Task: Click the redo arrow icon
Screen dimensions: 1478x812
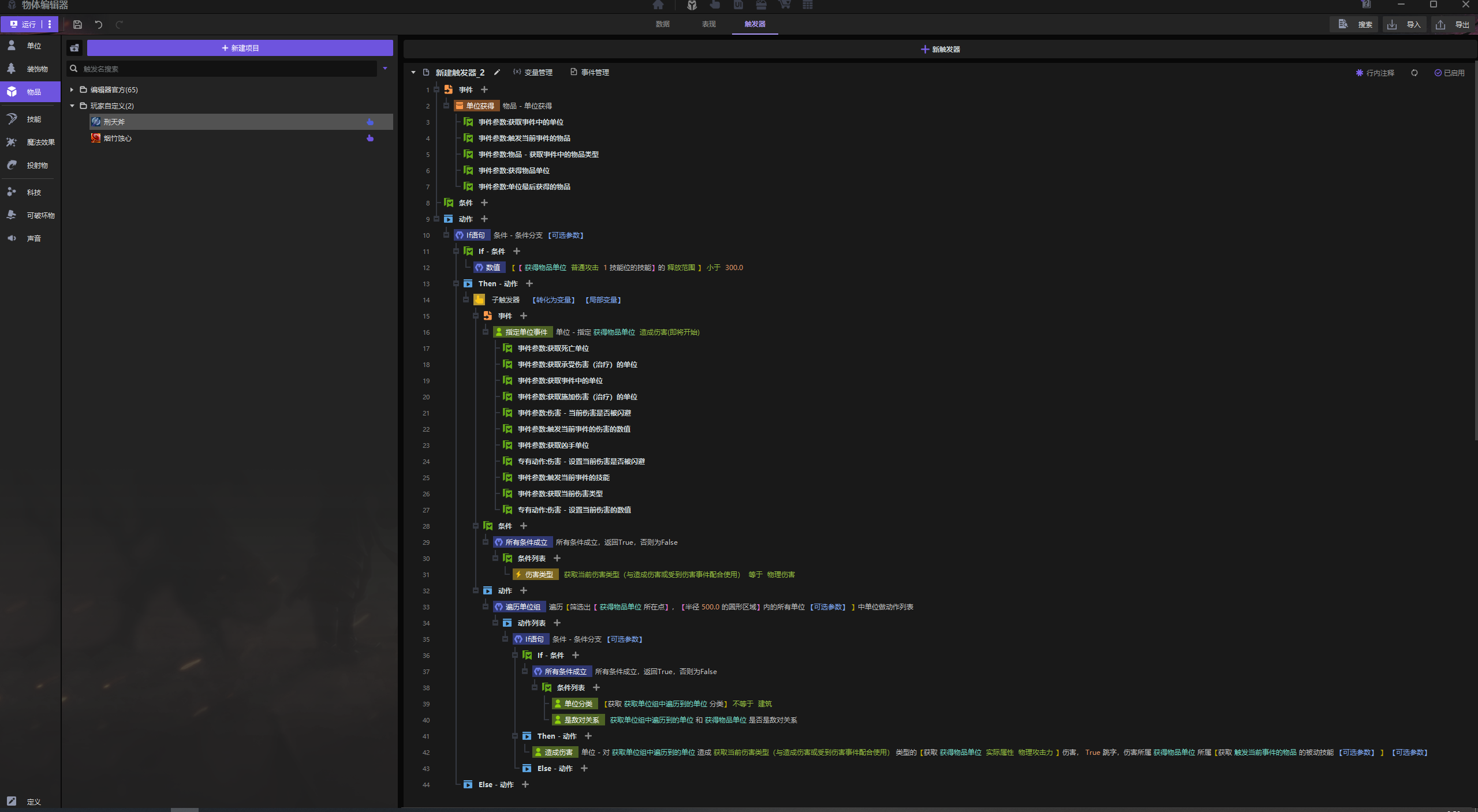Action: click(x=119, y=25)
